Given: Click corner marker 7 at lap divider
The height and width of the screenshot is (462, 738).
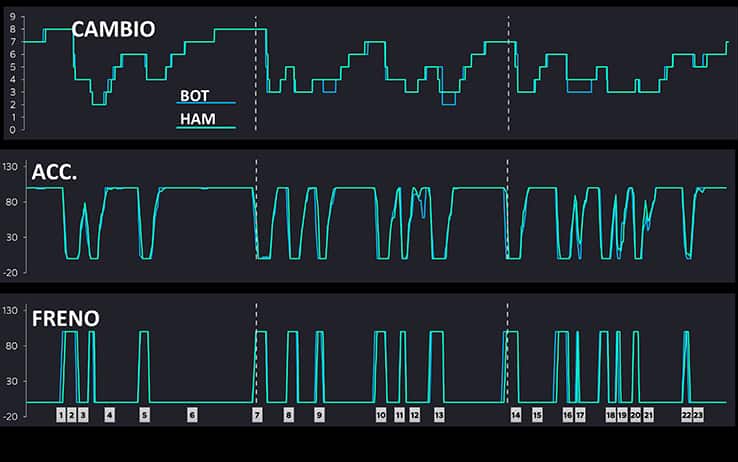Looking at the screenshot, I should pos(257,414).
